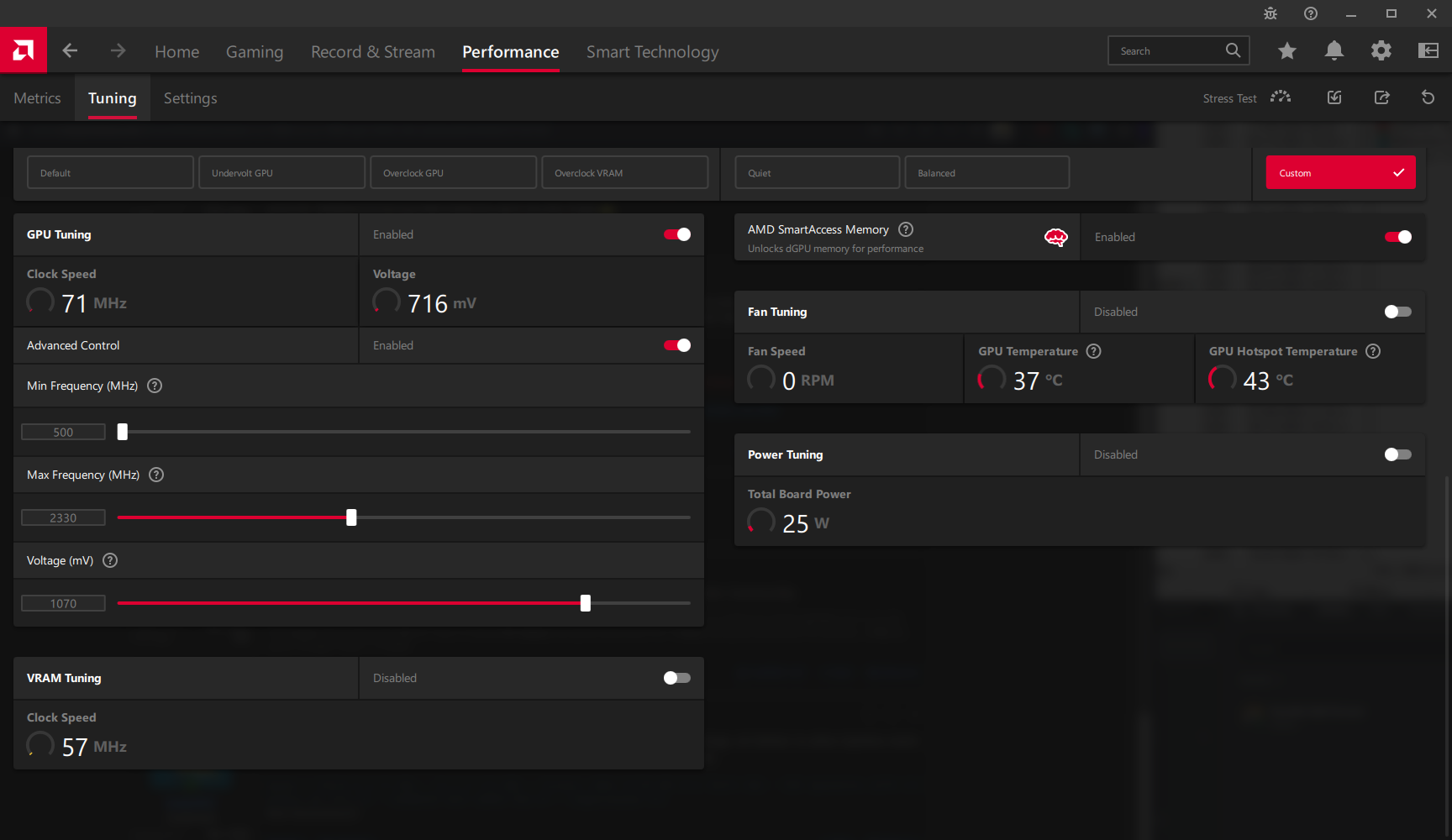
Task: Click the Min Frequency value field 500
Action: click(x=63, y=432)
